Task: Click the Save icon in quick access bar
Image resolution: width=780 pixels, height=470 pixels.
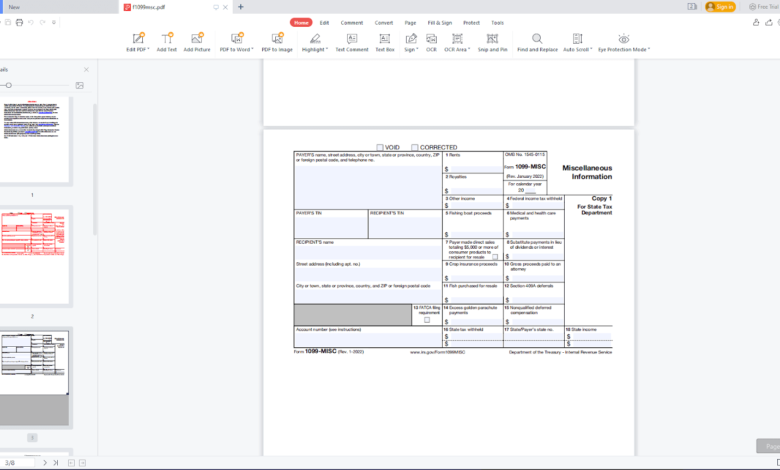Action: point(8,22)
